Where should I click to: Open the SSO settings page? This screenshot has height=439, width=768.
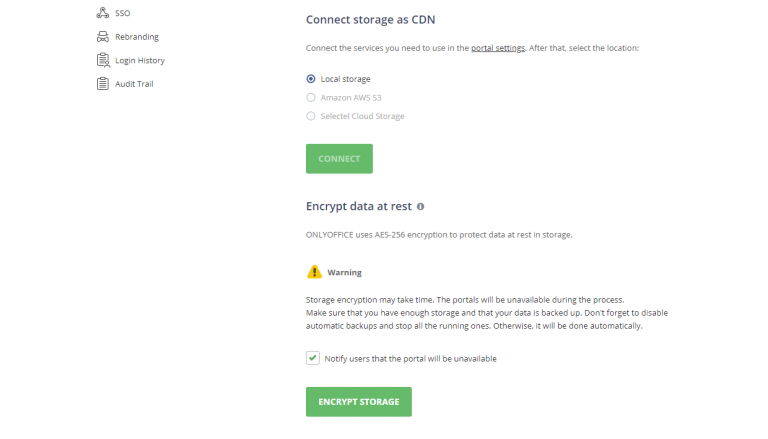pos(122,13)
